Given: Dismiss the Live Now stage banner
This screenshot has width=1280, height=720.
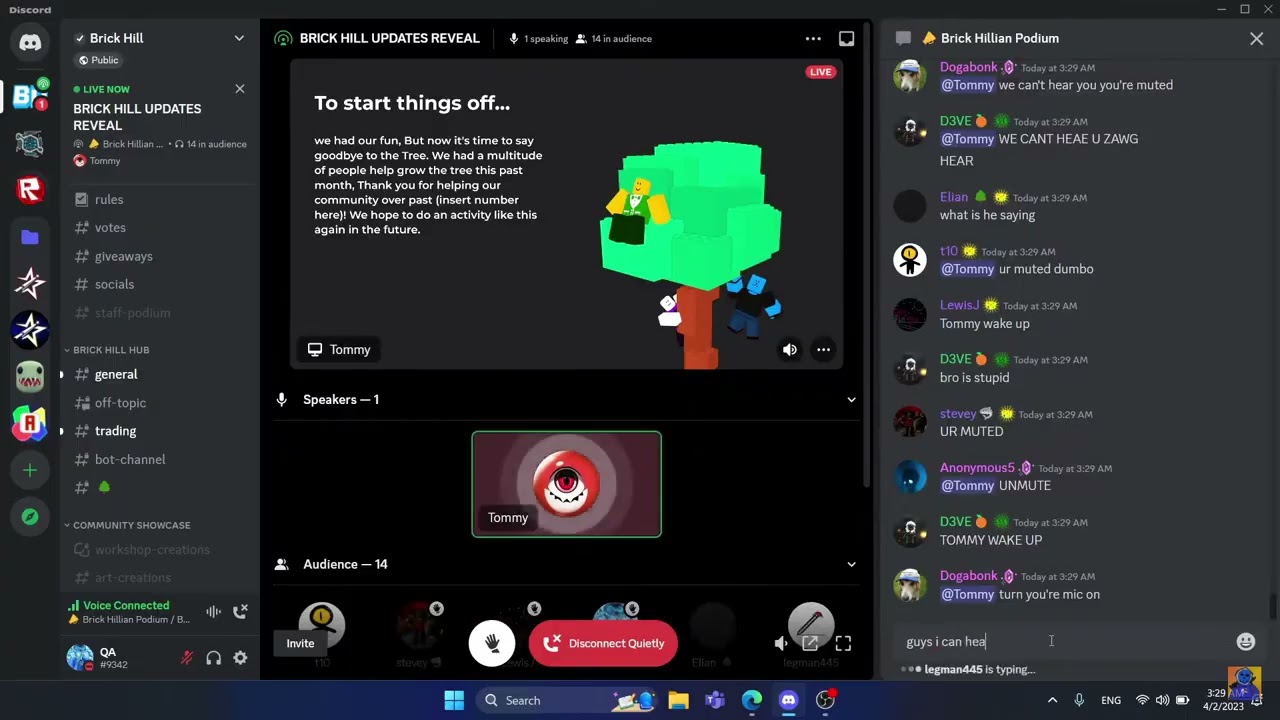Looking at the screenshot, I should (x=240, y=89).
